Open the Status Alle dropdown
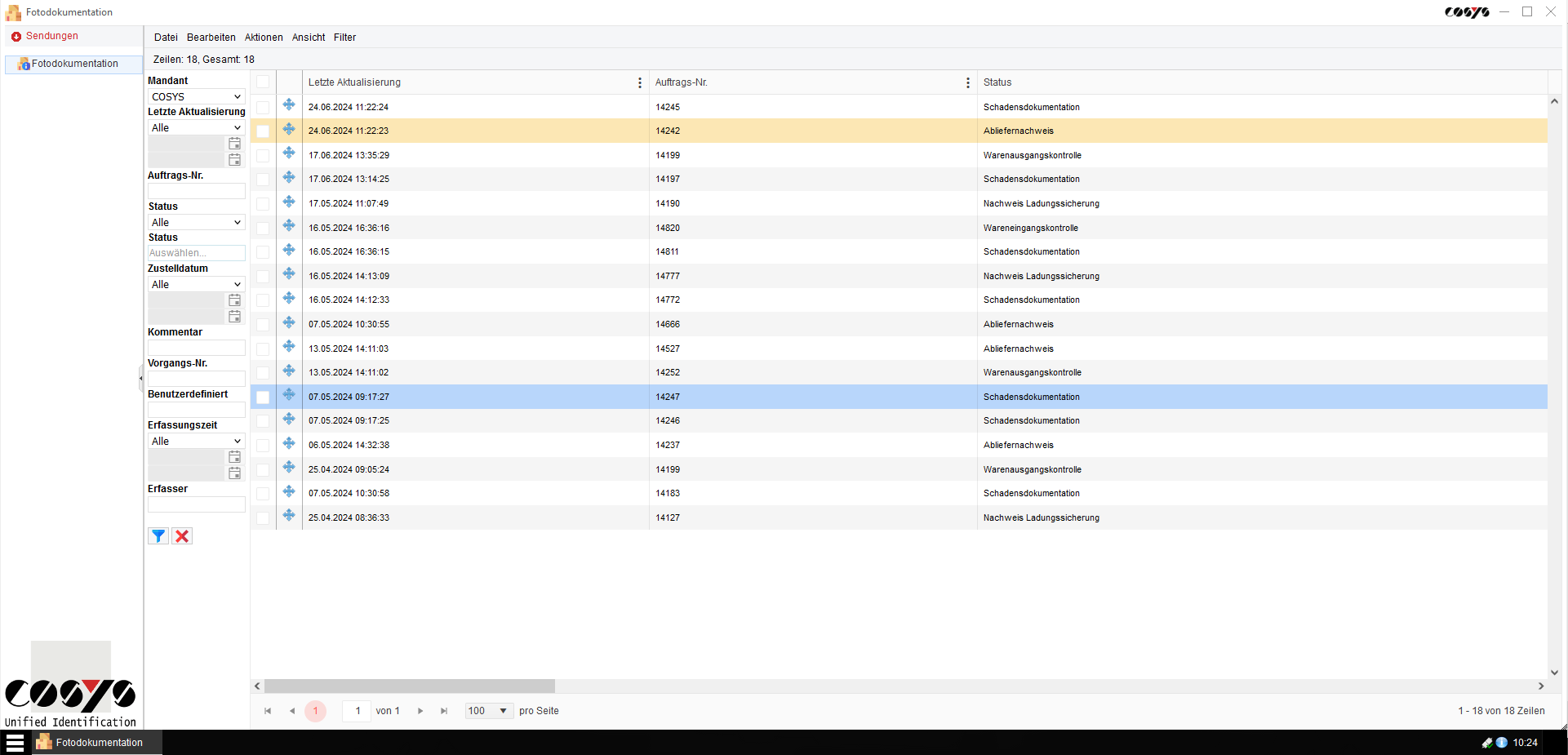 coord(196,222)
